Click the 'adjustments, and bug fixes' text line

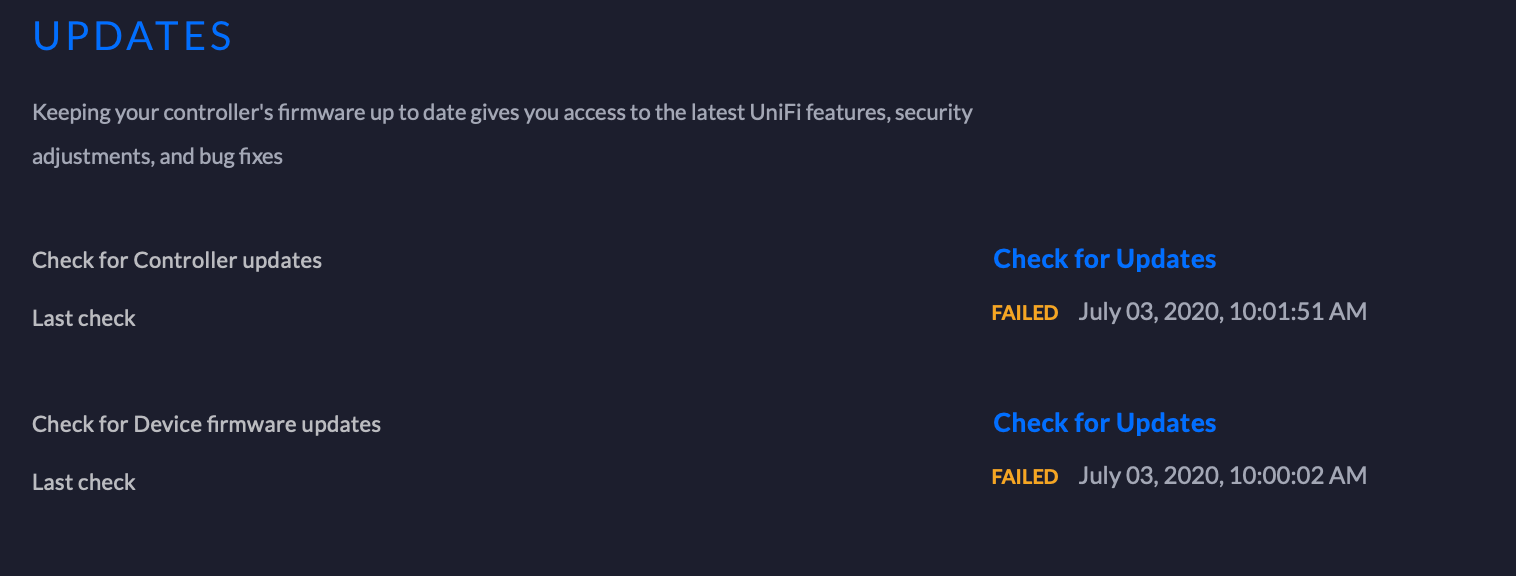(x=157, y=157)
